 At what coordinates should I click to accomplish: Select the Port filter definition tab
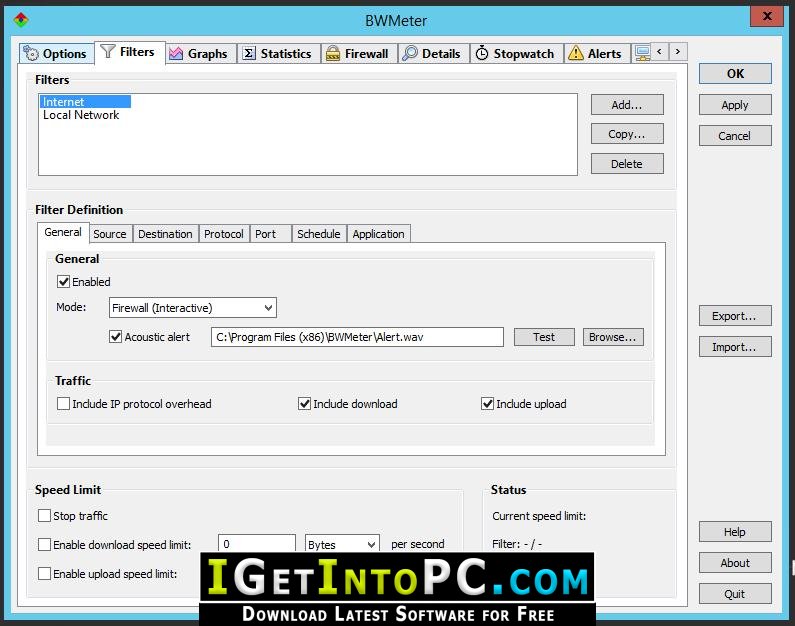coord(270,234)
